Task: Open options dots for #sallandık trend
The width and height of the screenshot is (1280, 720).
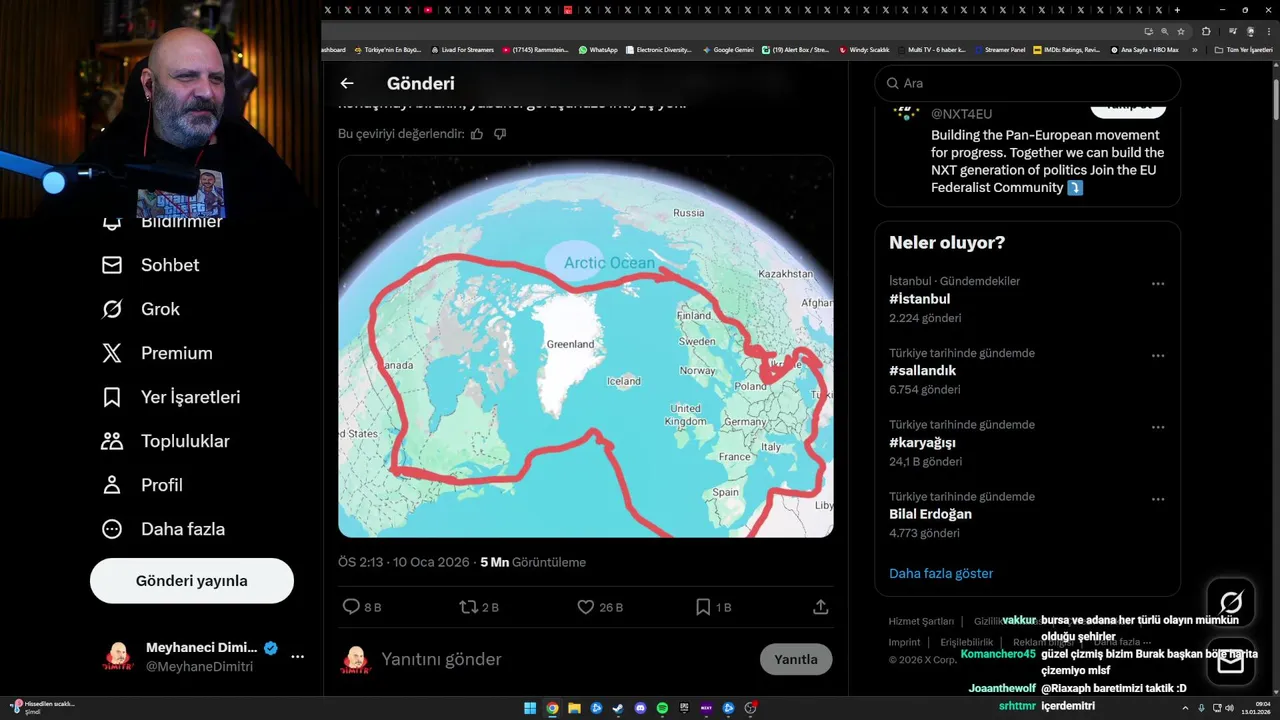Action: pyautogui.click(x=1158, y=356)
